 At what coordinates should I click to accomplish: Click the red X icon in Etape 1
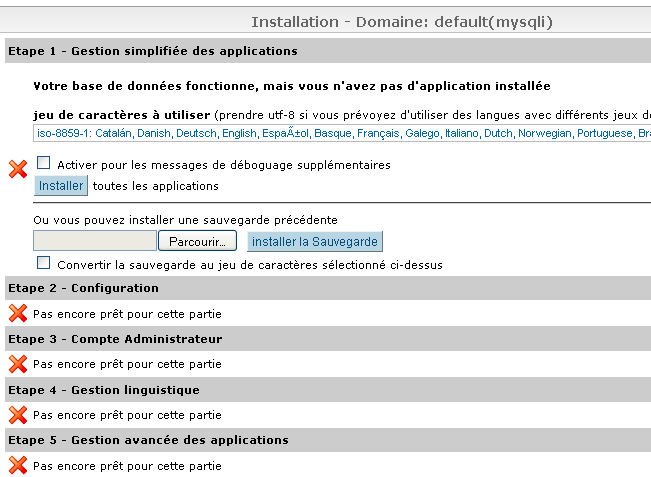click(17, 169)
